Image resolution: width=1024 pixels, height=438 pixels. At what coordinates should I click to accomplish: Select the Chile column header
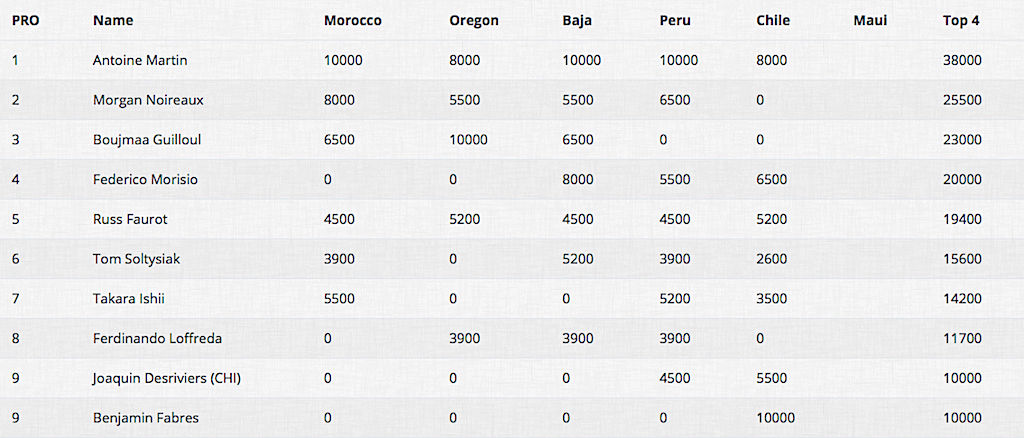click(773, 20)
